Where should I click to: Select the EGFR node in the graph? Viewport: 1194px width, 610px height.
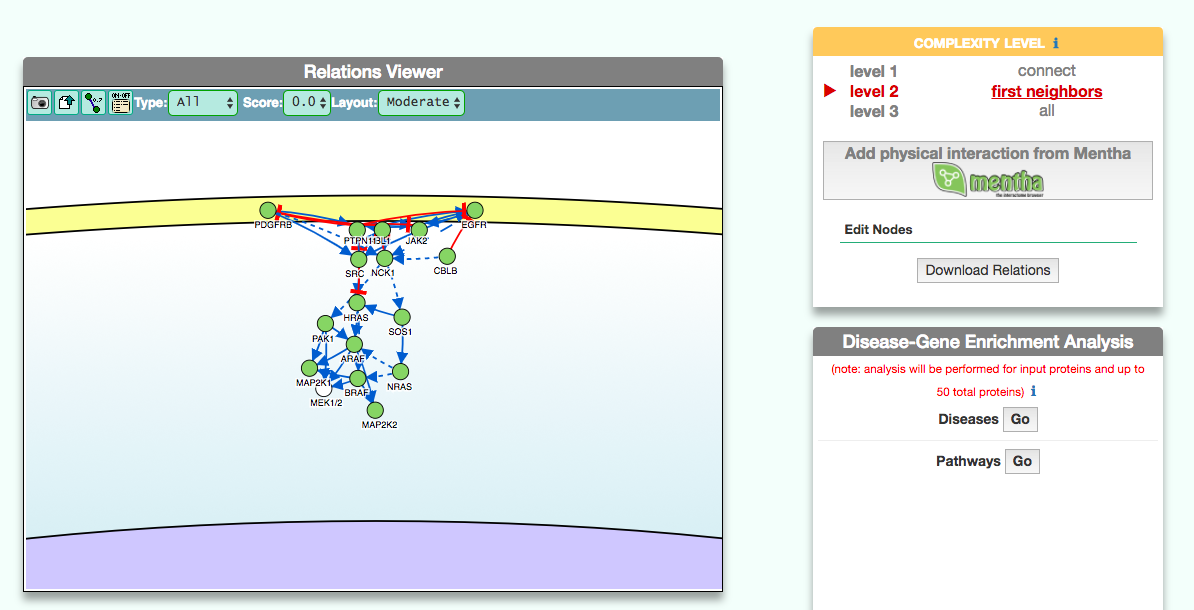pos(474,211)
